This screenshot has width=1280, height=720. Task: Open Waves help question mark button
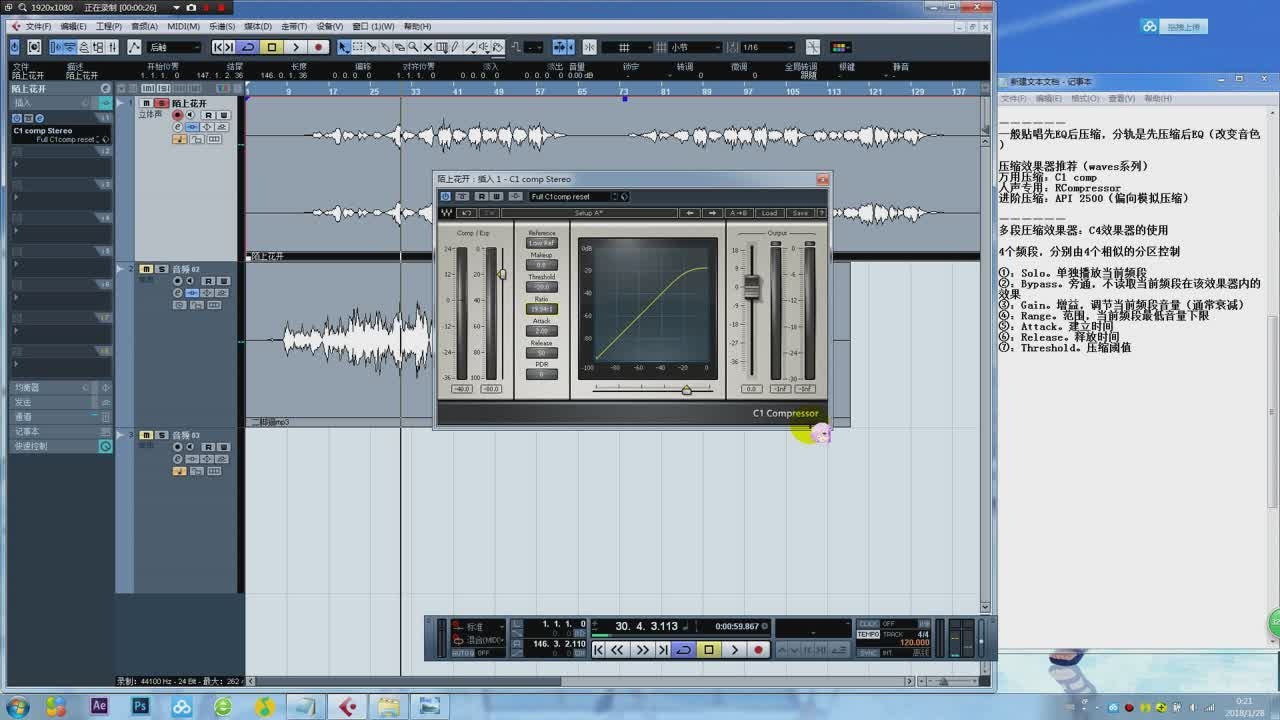pos(822,213)
